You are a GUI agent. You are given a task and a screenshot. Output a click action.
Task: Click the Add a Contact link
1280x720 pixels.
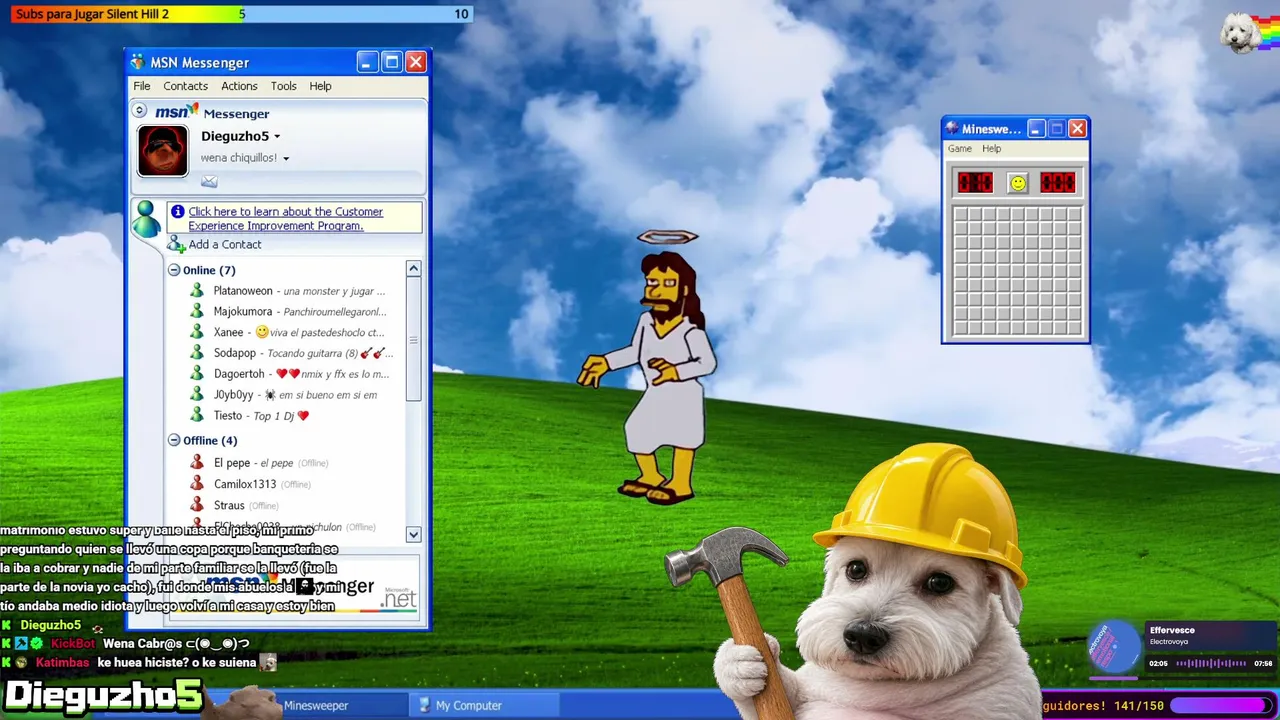225,245
